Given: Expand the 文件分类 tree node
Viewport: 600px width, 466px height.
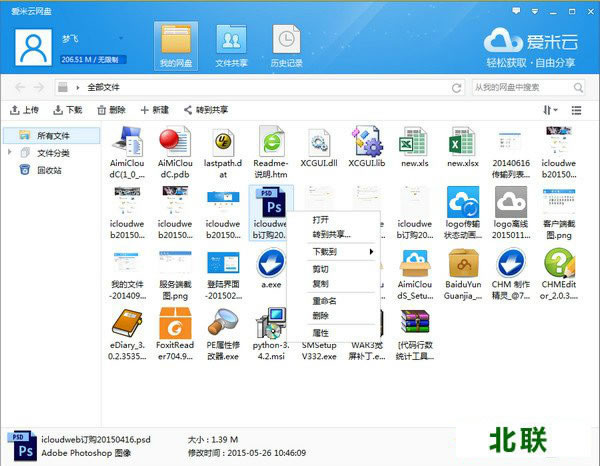Looking at the screenshot, I should (x=11, y=153).
